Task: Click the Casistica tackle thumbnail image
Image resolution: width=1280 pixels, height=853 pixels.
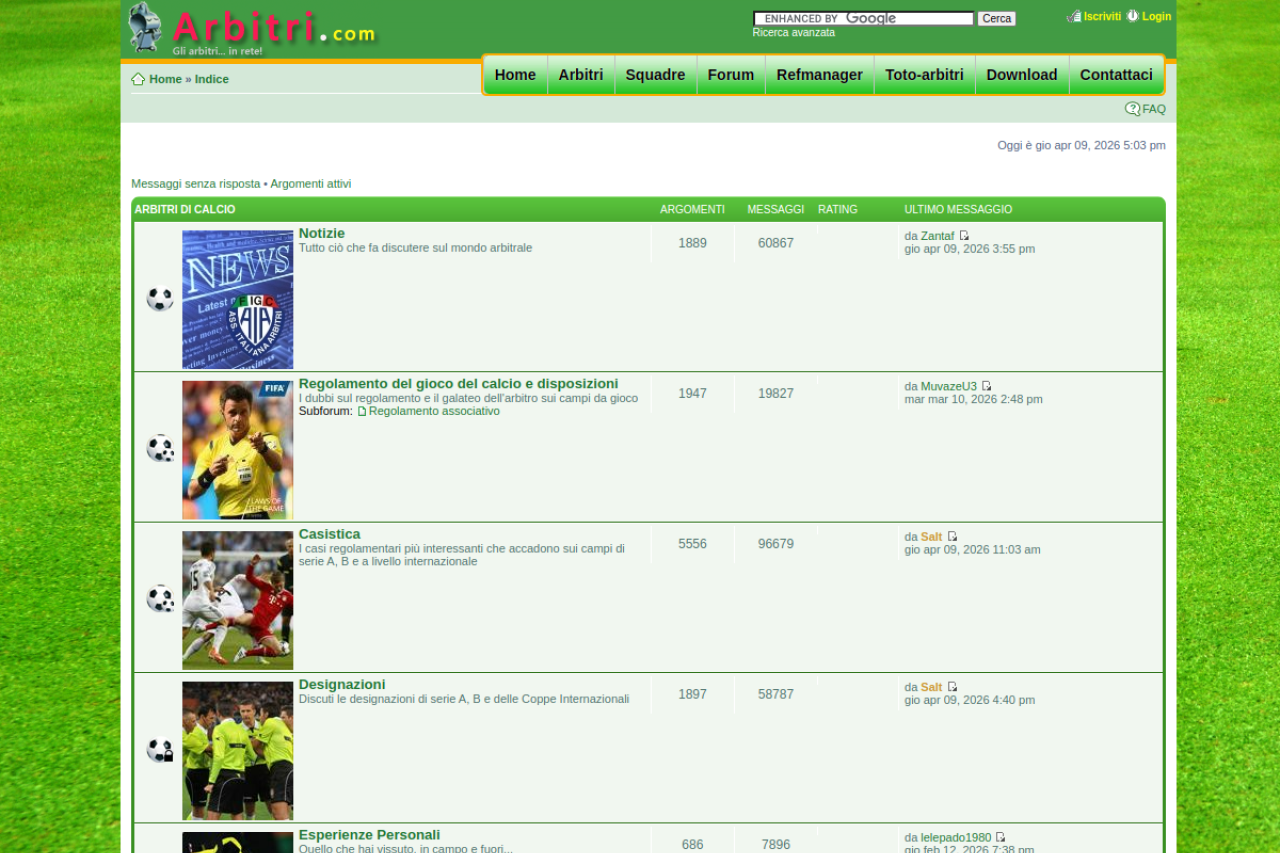Action: click(238, 600)
